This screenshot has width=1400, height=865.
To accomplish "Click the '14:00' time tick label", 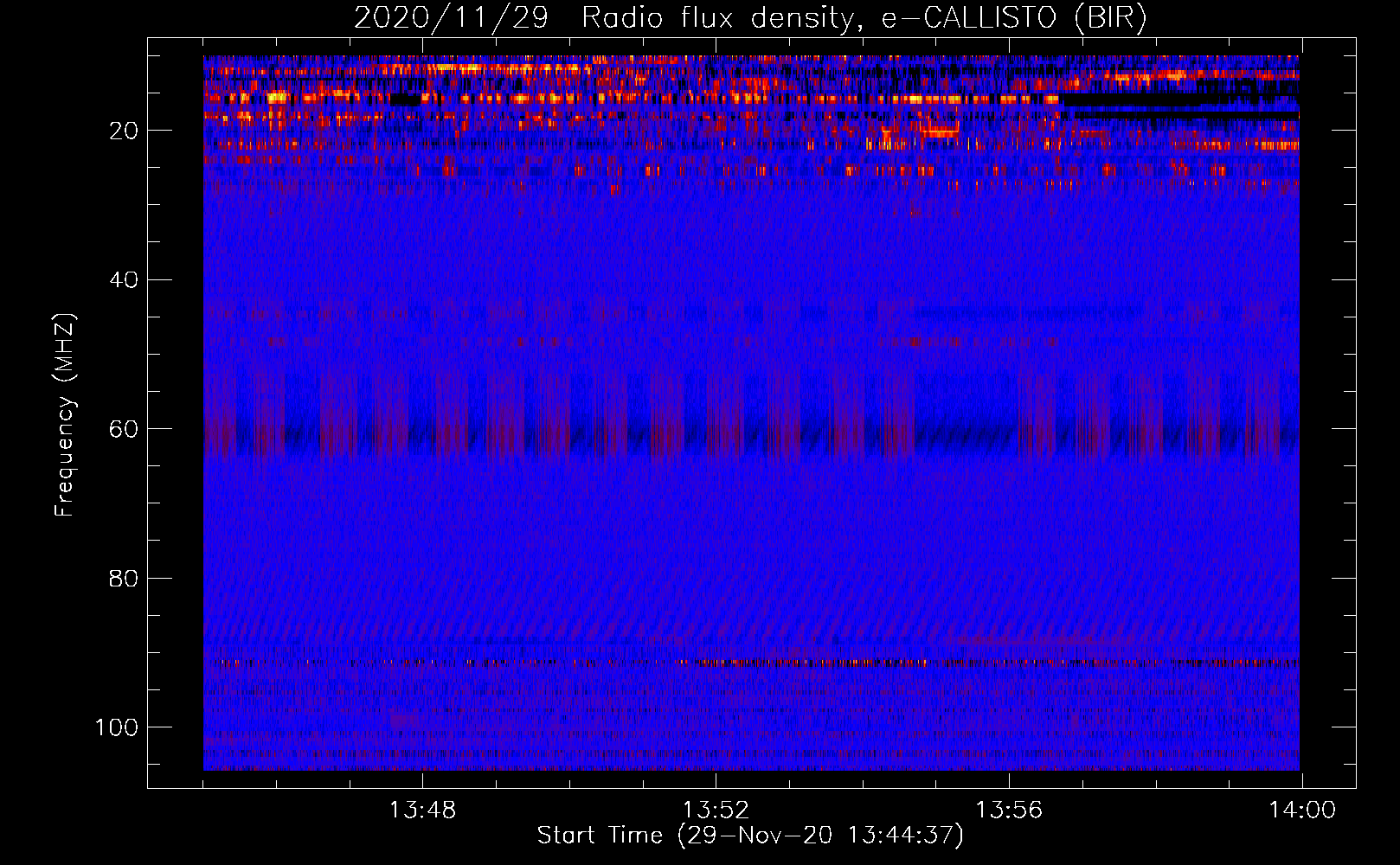I will [x=1302, y=811].
